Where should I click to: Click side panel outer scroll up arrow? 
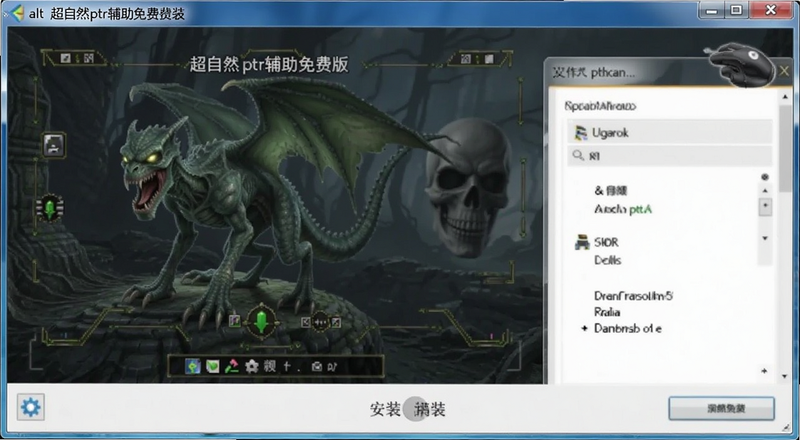point(785,96)
